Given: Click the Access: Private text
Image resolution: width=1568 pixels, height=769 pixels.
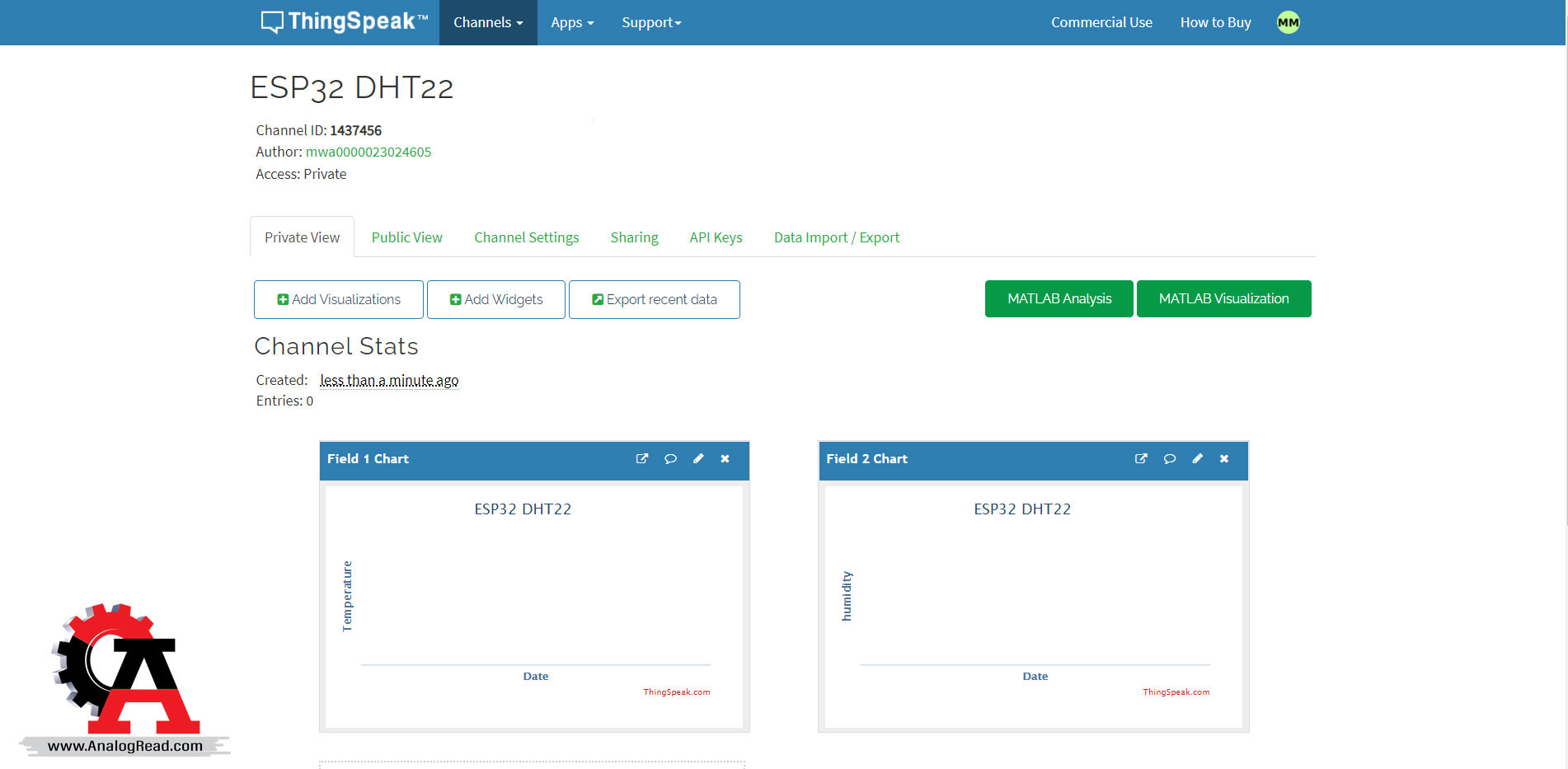Looking at the screenshot, I should [301, 174].
